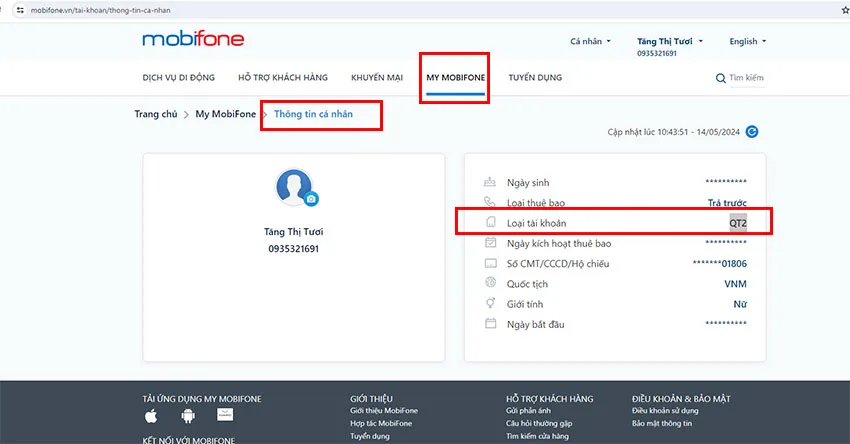Viewport: 850px width, 444px height.
Task: Click the Ngày bắt đầu label
Action: tap(536, 325)
